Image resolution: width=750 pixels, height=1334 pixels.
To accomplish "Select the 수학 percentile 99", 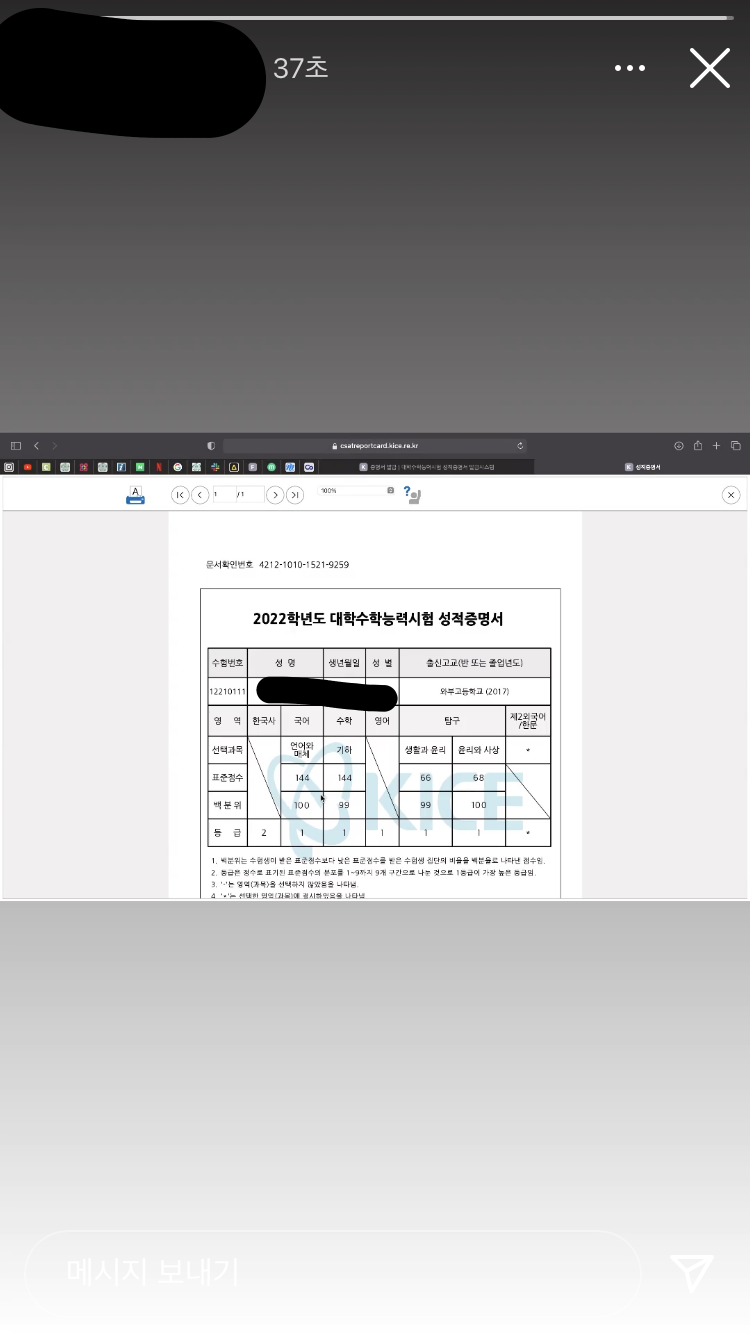I will coord(344,804).
